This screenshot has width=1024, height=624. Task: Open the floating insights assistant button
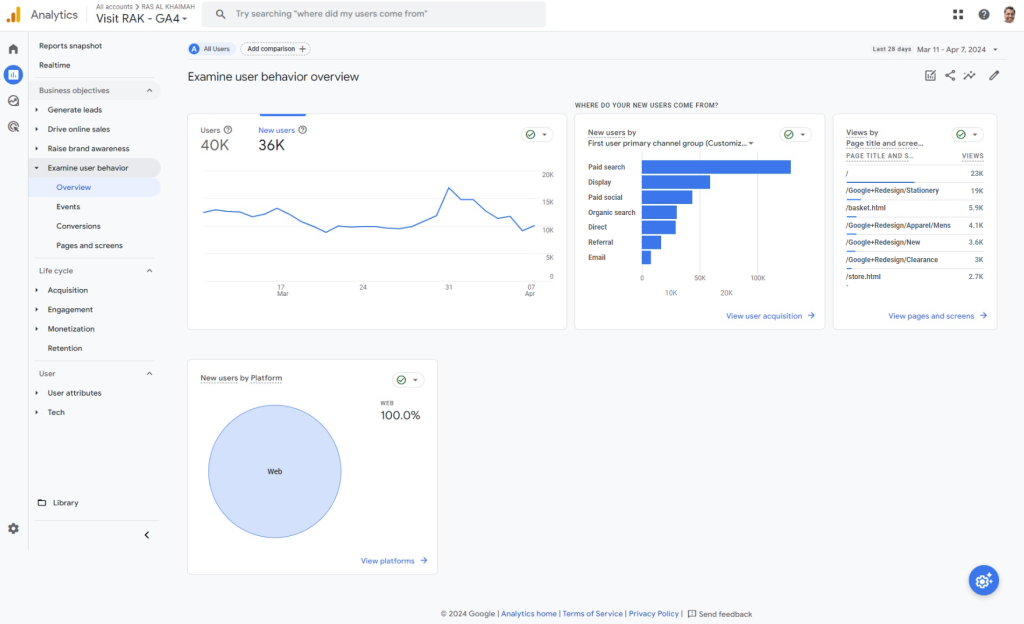click(984, 580)
